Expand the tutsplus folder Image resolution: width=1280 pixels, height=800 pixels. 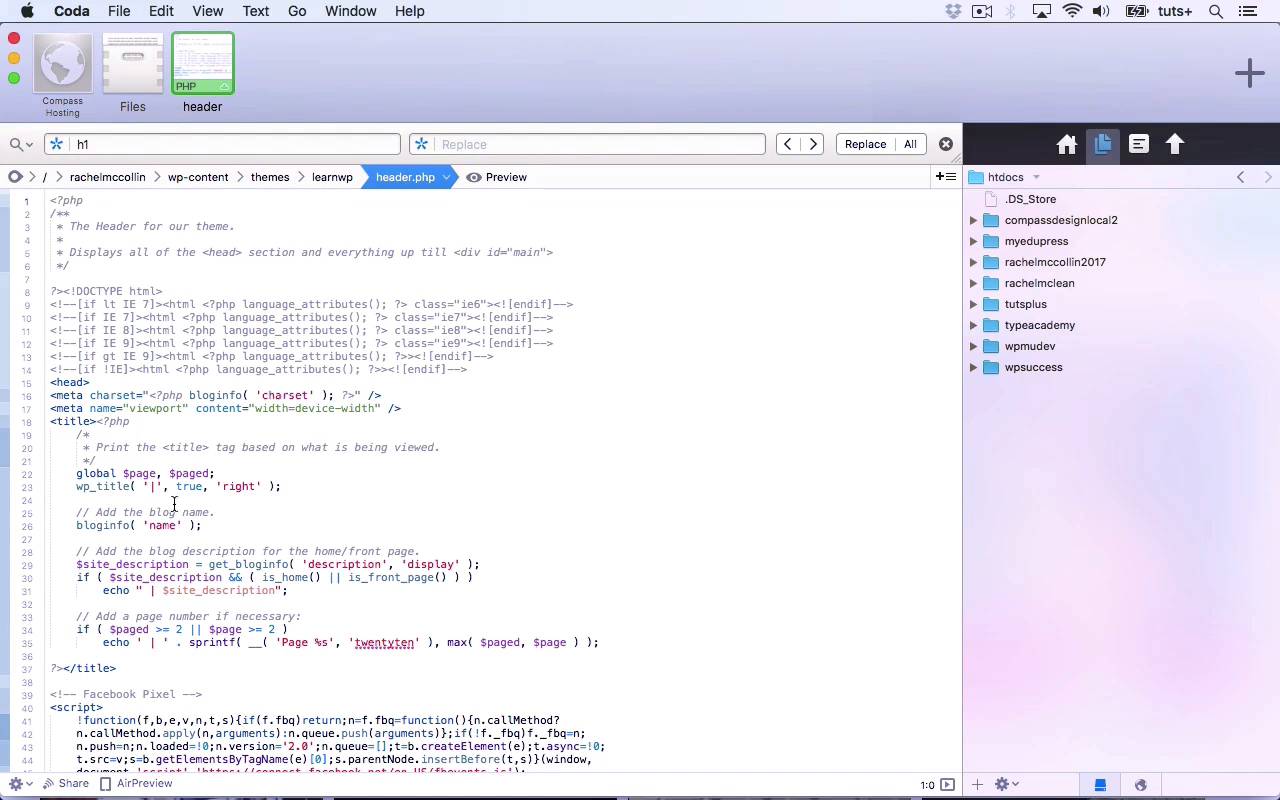[973, 304]
